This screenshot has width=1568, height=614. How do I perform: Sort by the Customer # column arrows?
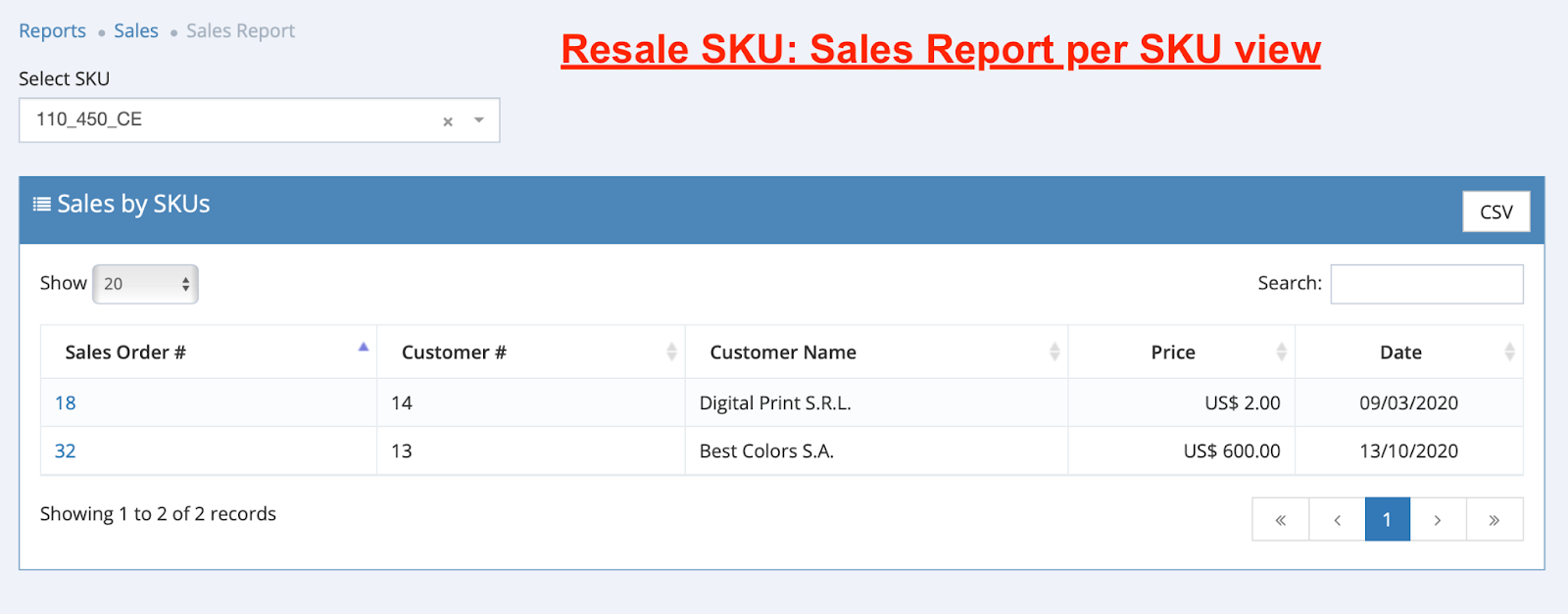click(x=671, y=352)
